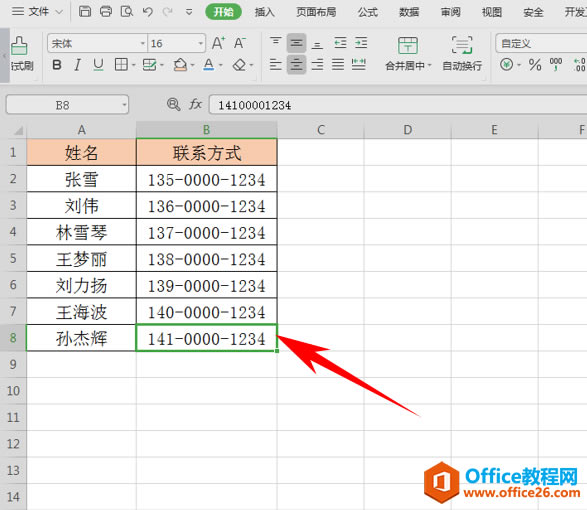Open the 插入 ribbon tab
Image resolution: width=587 pixels, height=510 pixels.
click(x=264, y=12)
